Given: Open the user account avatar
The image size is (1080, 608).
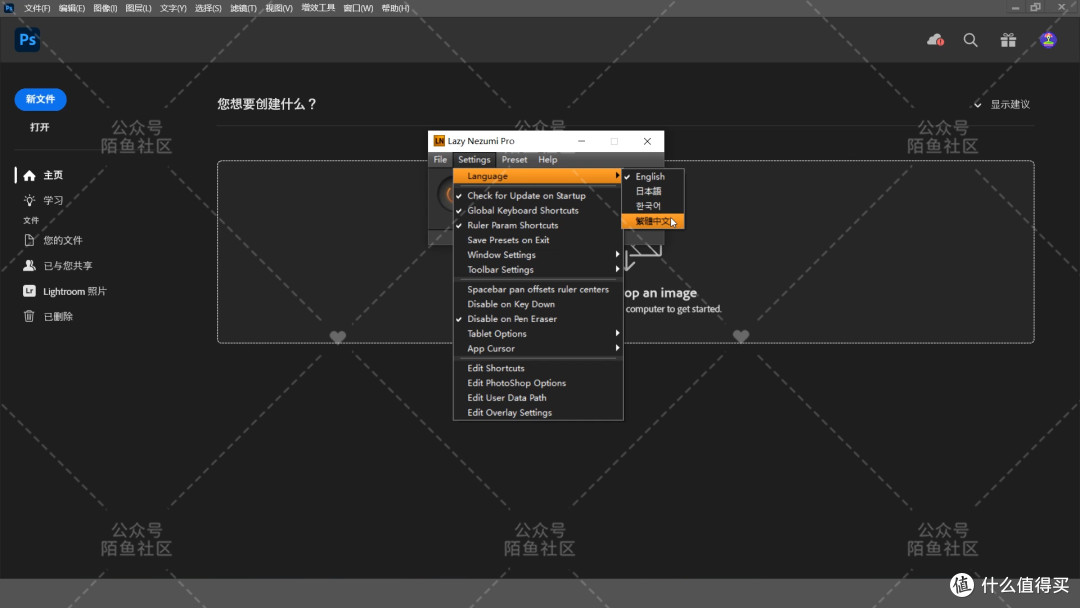Looking at the screenshot, I should point(1048,40).
